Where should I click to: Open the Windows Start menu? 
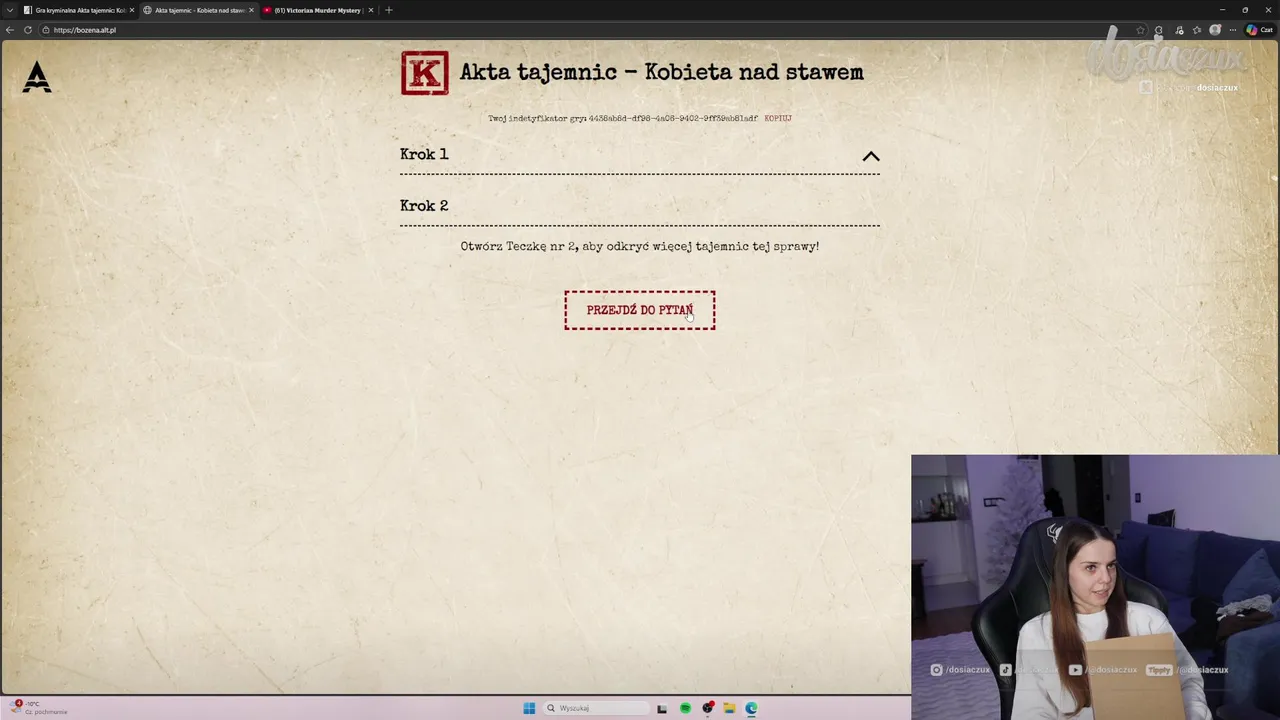tap(529, 708)
